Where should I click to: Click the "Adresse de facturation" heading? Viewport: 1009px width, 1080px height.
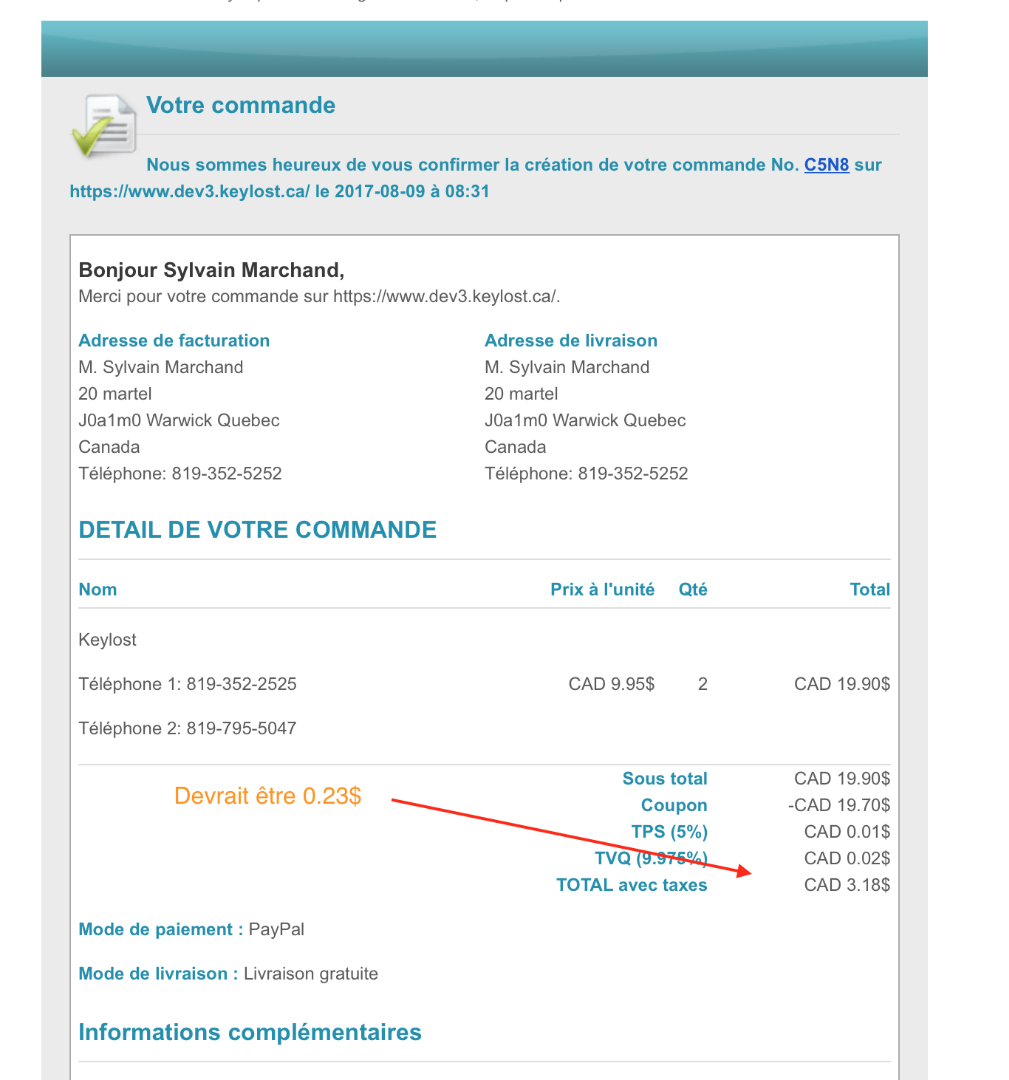(x=174, y=341)
